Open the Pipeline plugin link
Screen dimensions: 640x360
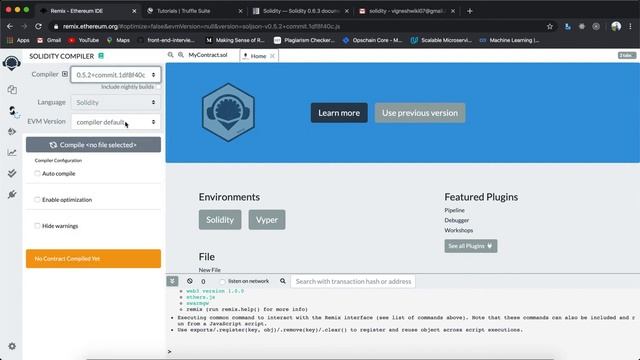454,210
